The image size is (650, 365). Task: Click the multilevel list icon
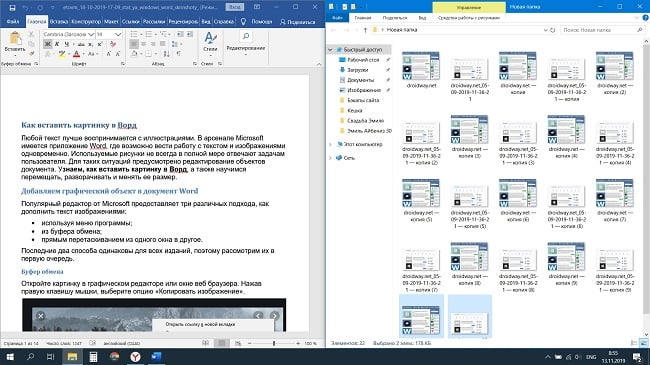click(x=164, y=34)
